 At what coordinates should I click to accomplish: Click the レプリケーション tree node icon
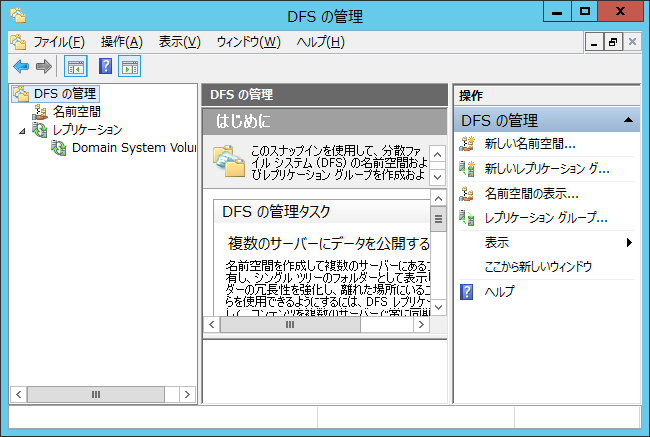click(x=40, y=130)
